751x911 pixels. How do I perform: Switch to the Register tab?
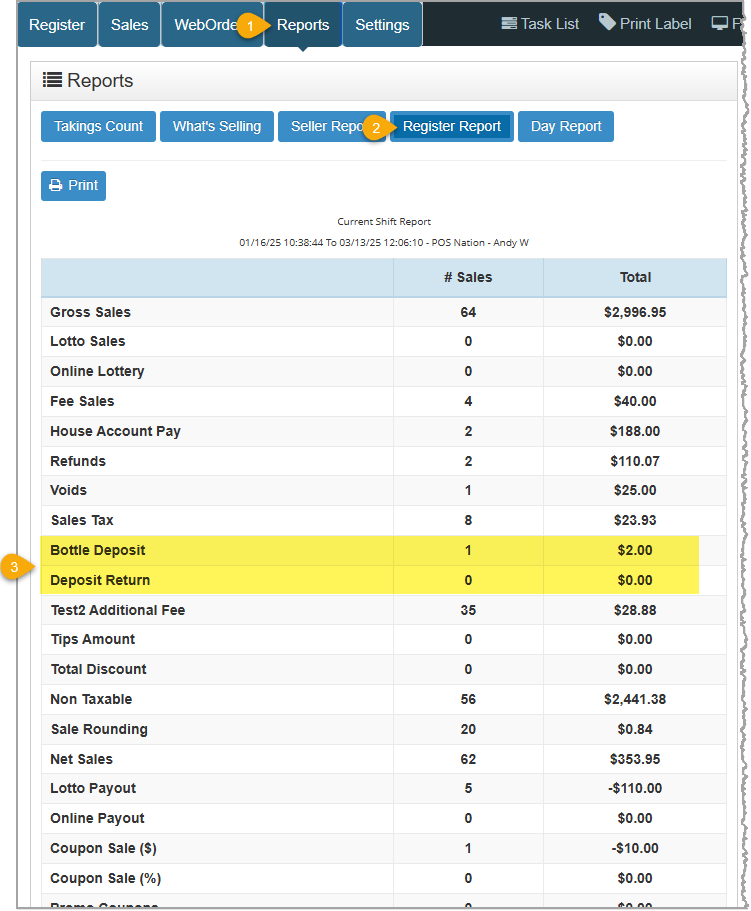pyautogui.click(x=57, y=23)
